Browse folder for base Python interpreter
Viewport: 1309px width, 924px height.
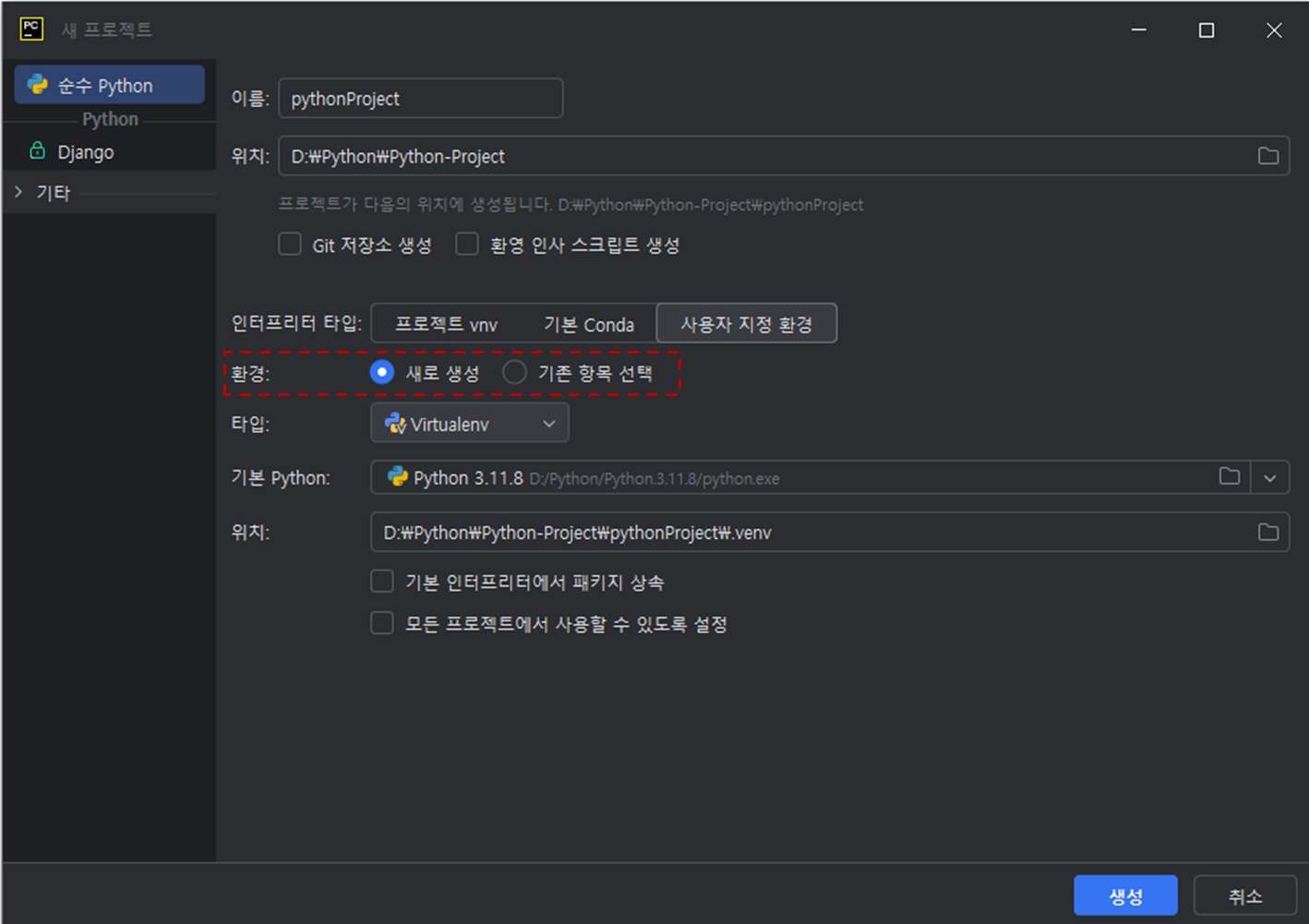[1230, 477]
